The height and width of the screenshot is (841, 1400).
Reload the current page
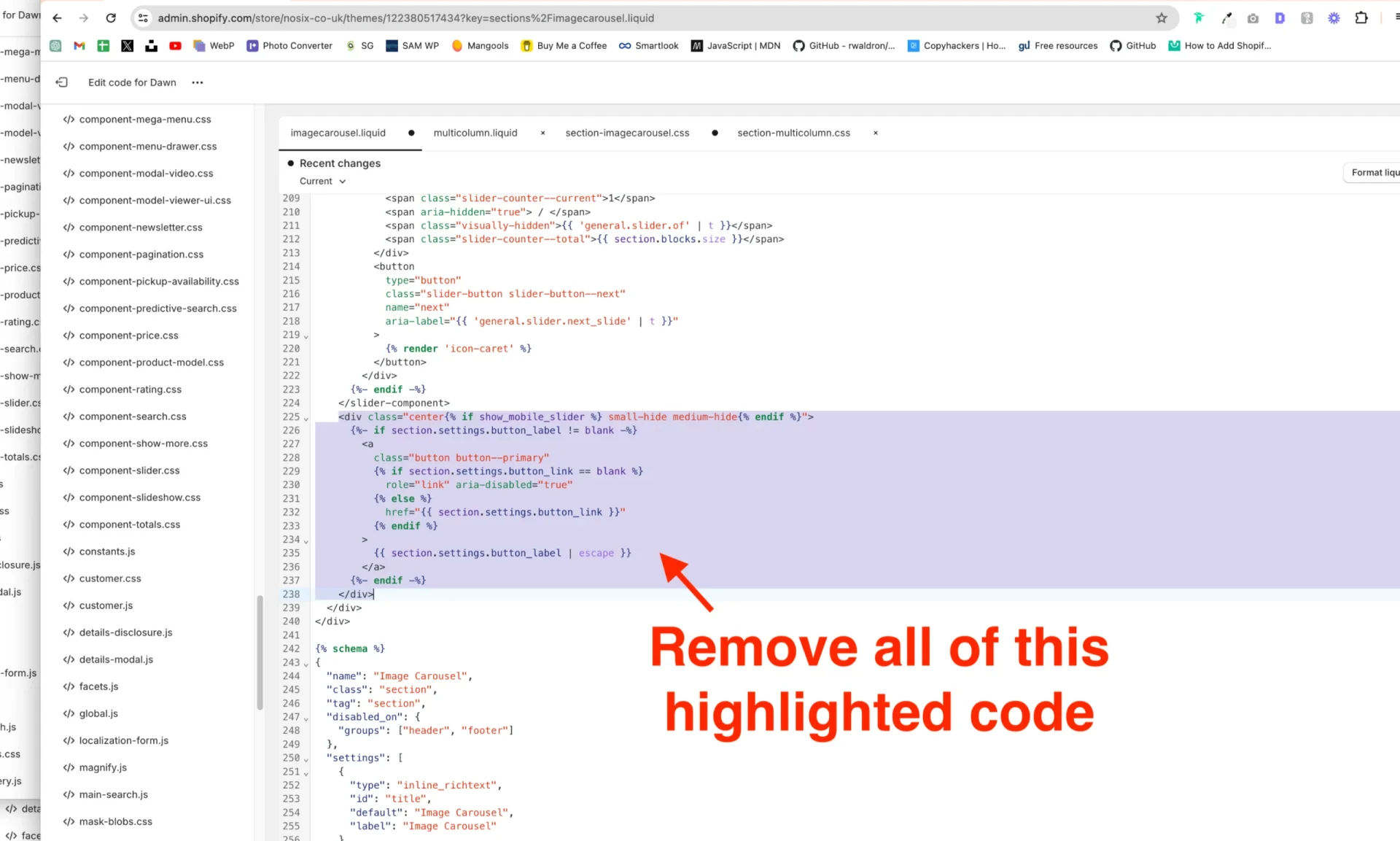111,18
